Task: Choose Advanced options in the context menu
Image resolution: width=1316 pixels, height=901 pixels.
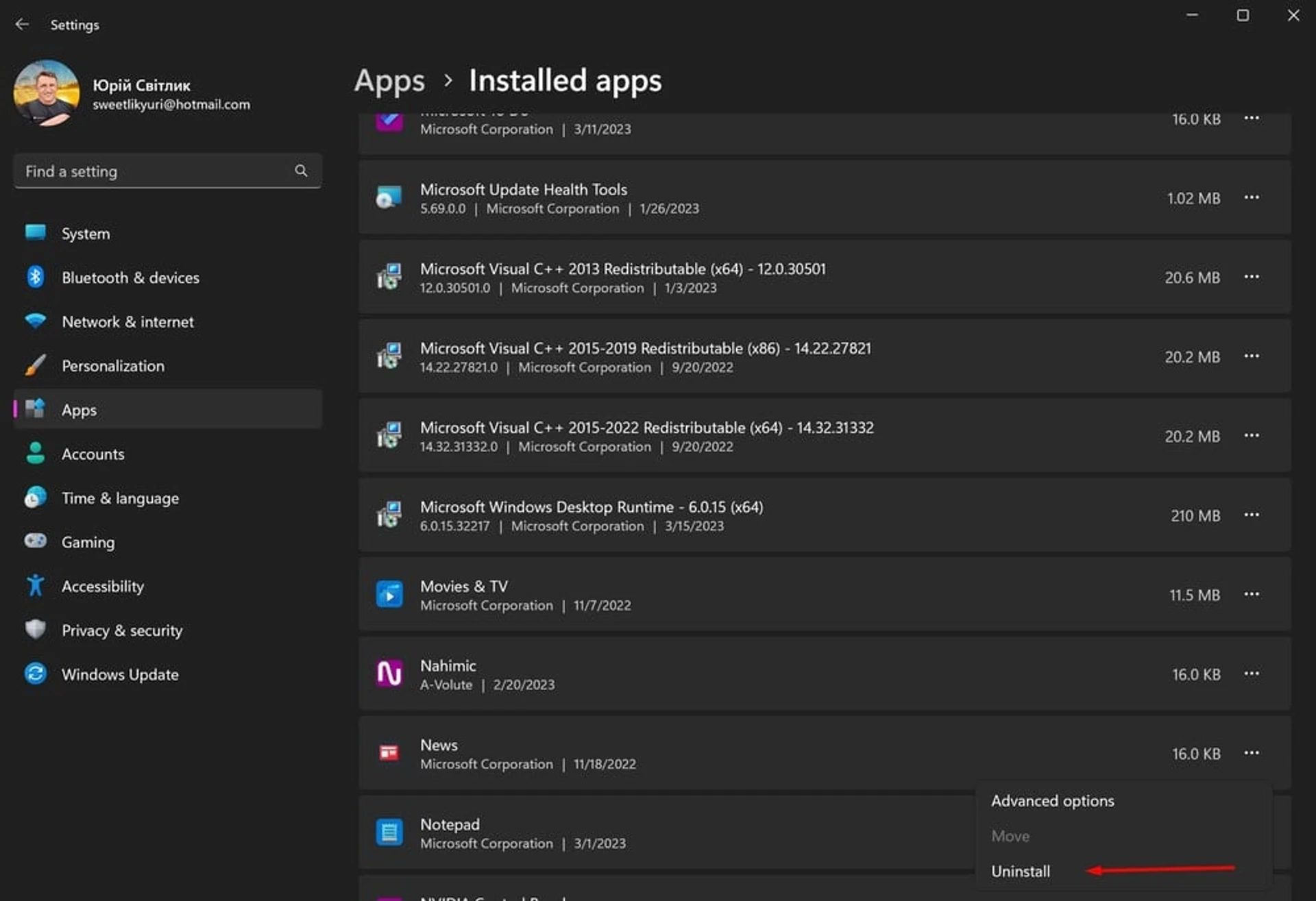Action: tap(1124, 801)
